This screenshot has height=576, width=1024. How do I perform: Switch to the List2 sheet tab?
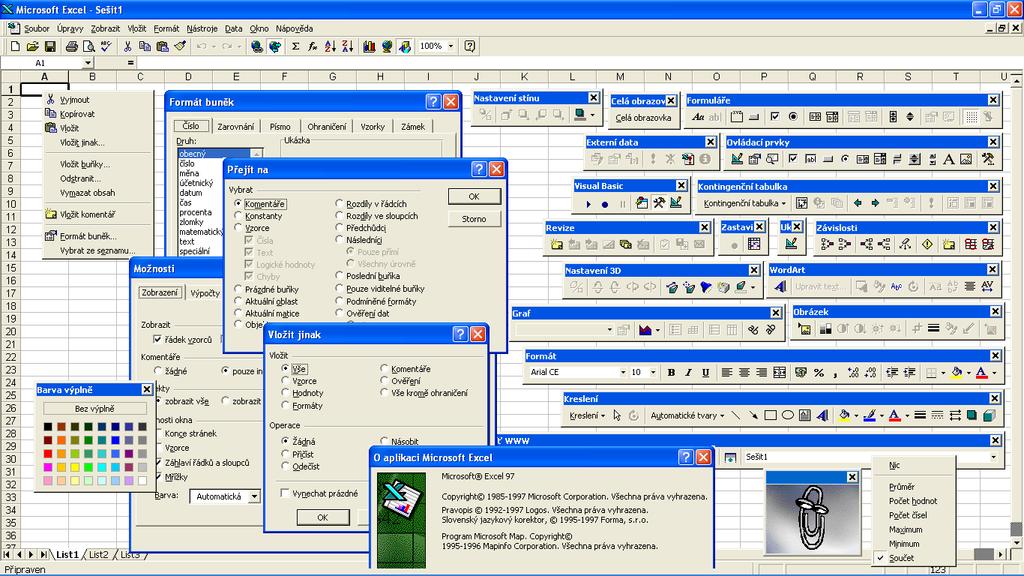coord(99,554)
